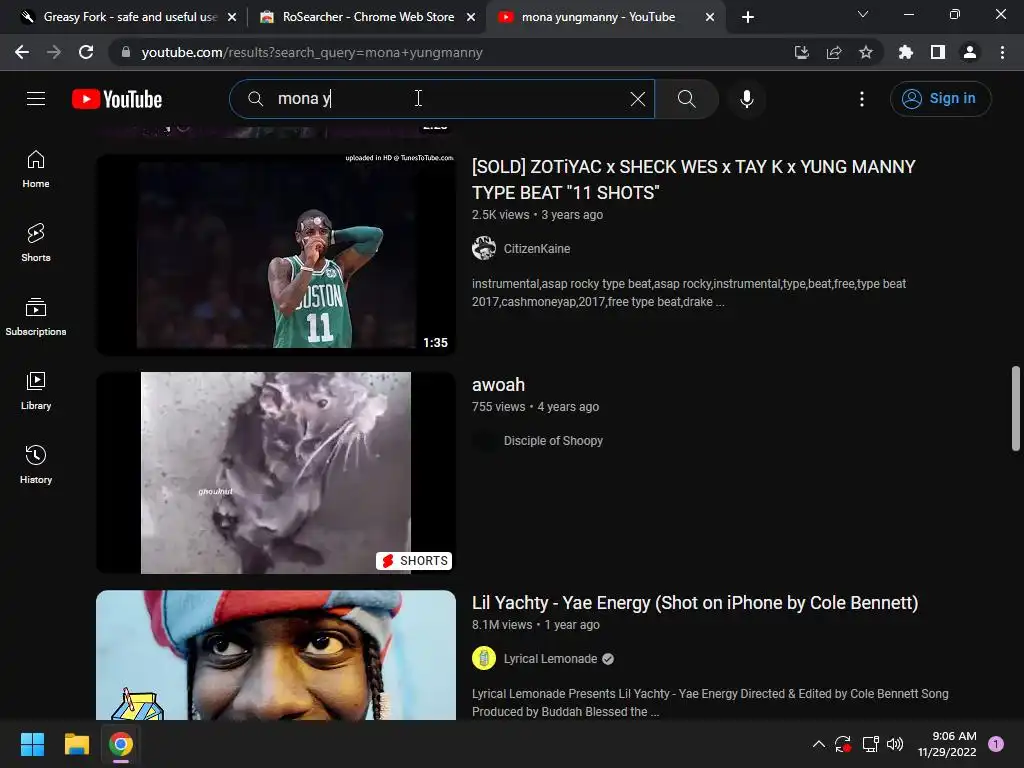The height and width of the screenshot is (768, 1024).
Task: Share this page icon
Action: [x=833, y=52]
